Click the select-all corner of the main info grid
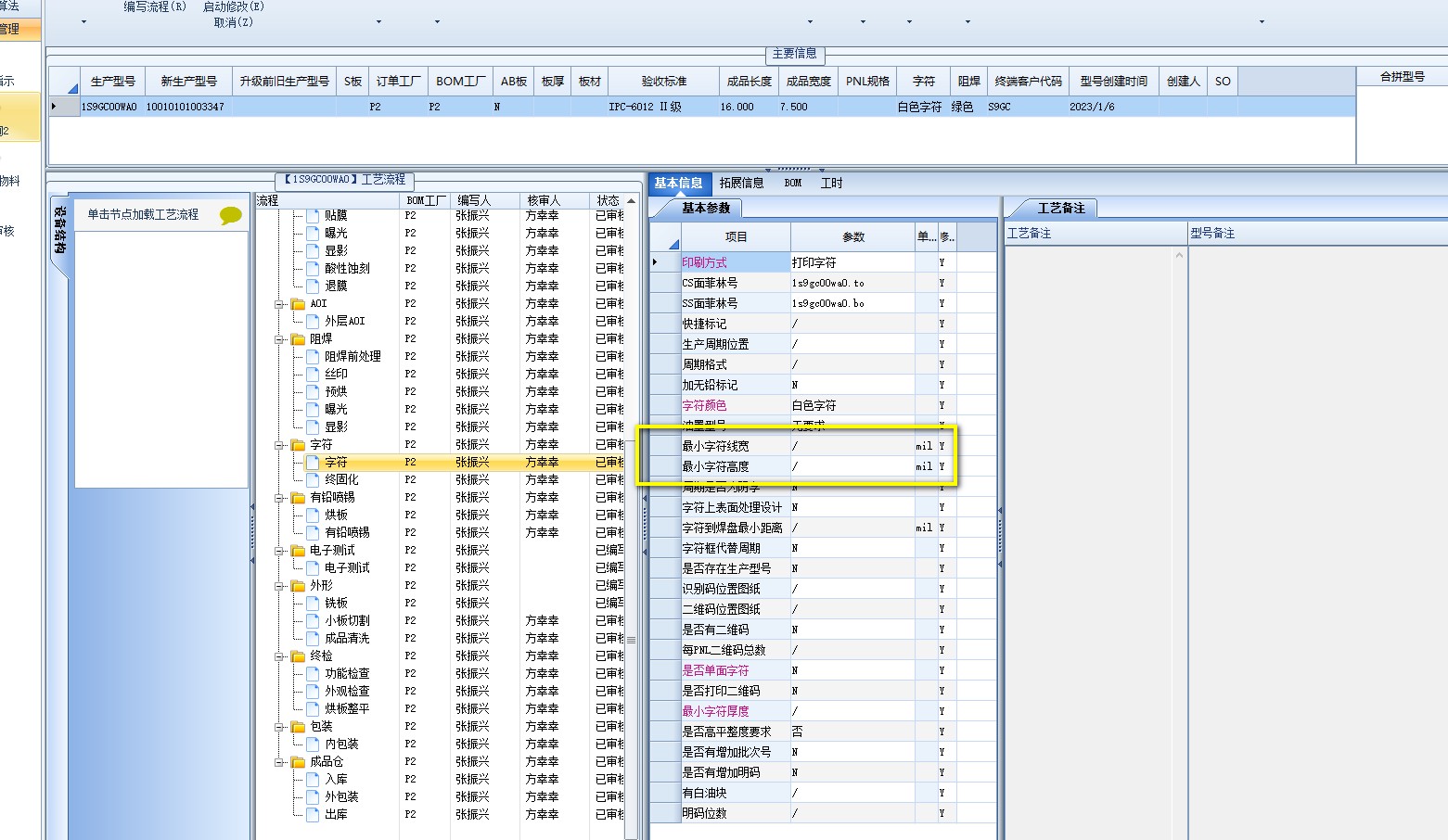Screen dimensions: 1448x840 point(64,82)
